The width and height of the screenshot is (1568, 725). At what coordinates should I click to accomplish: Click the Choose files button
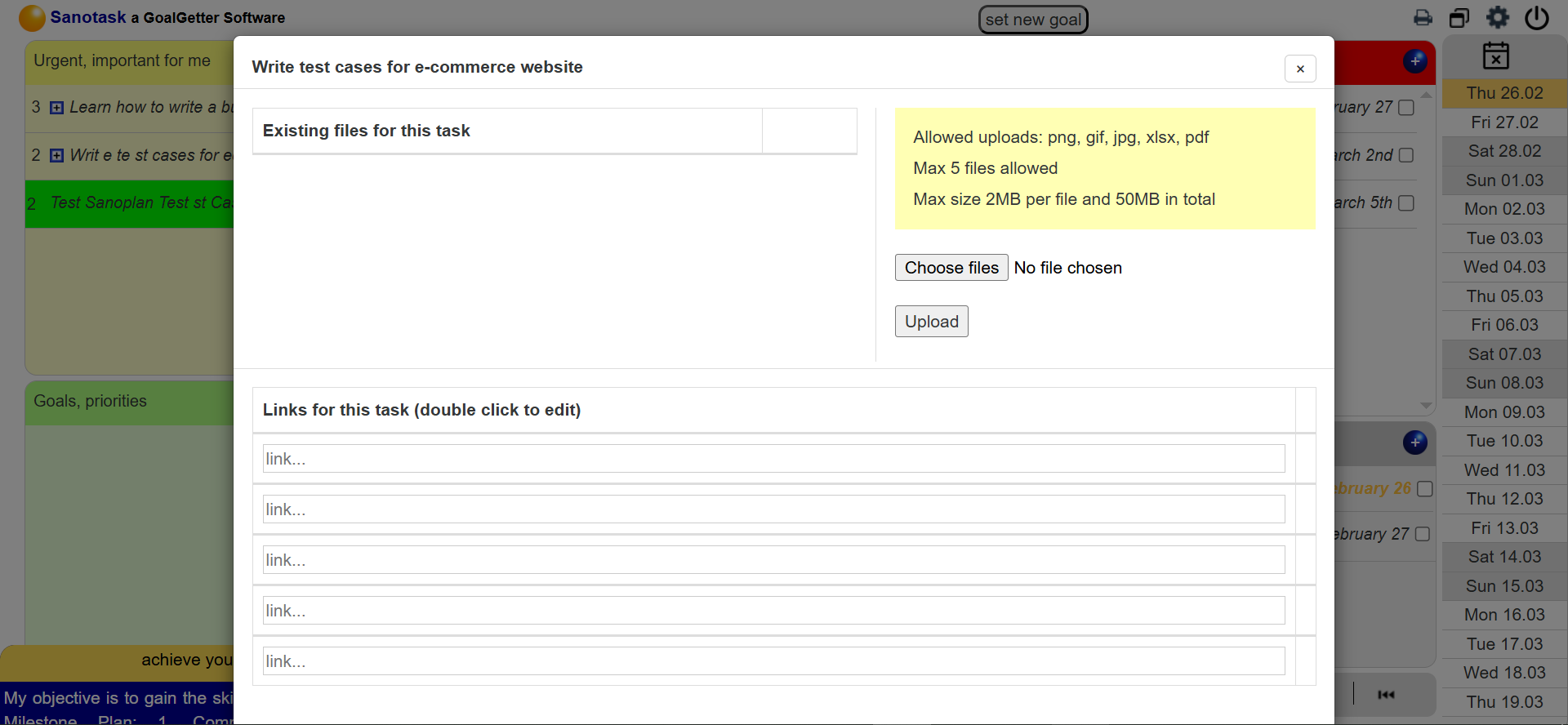click(x=951, y=268)
